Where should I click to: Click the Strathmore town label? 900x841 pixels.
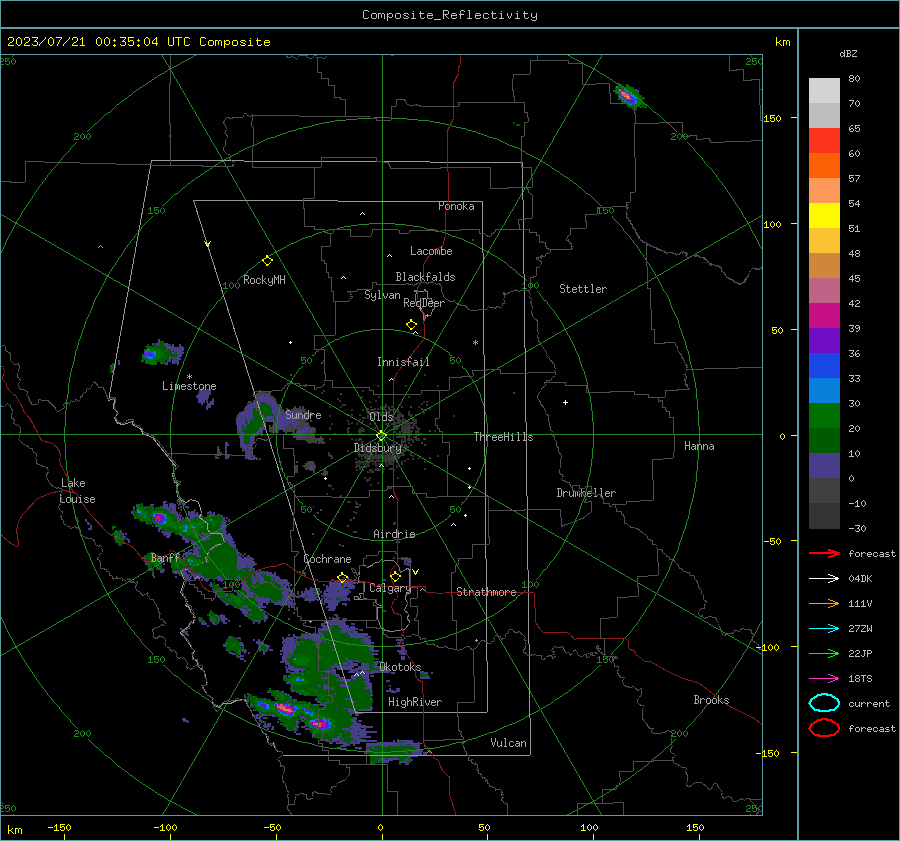click(x=486, y=592)
